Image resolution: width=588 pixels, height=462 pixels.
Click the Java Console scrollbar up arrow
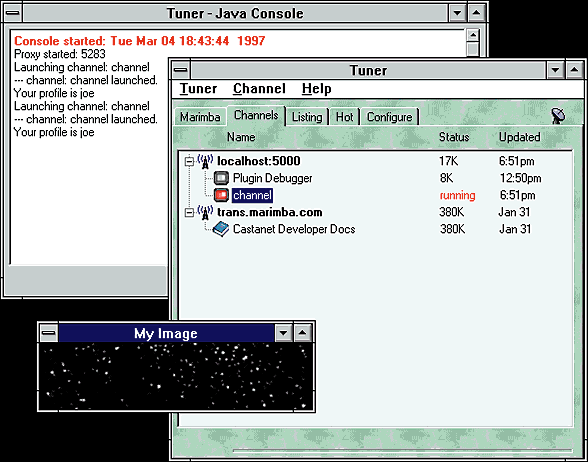[473, 36]
